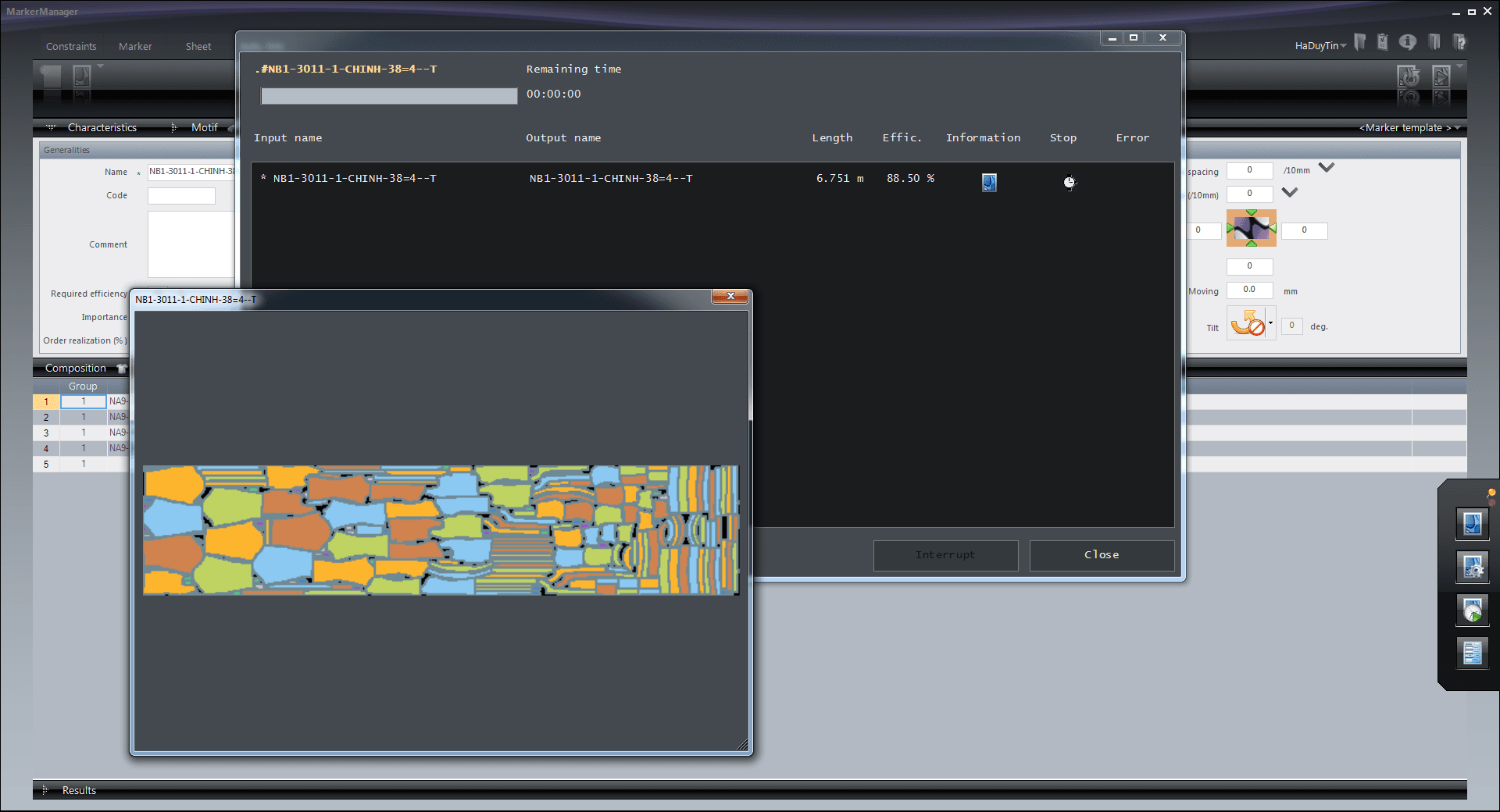Open the Sheet menu tab
Viewport: 1500px width, 812px height.
(x=198, y=46)
